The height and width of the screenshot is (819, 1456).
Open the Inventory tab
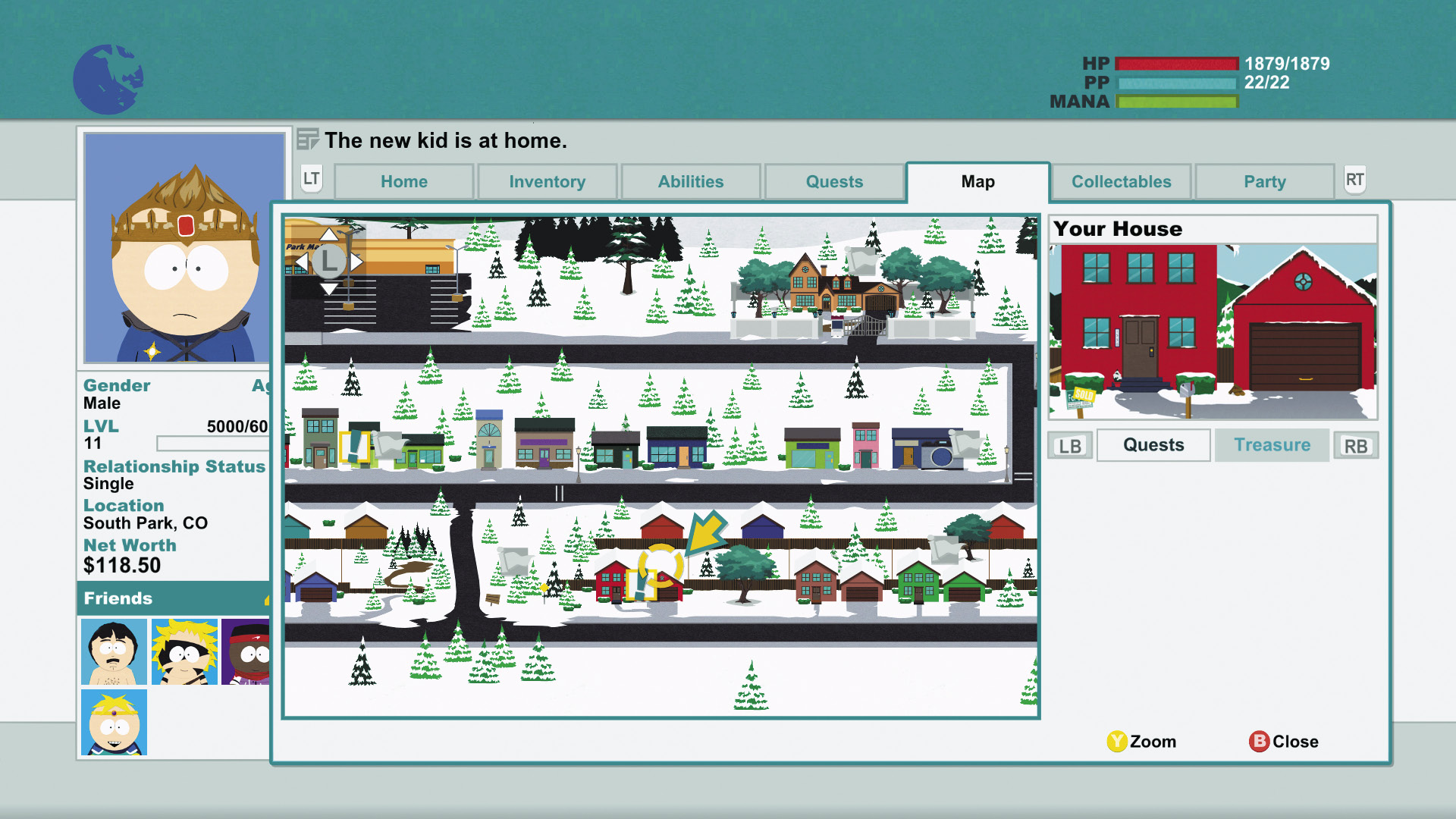coord(548,182)
